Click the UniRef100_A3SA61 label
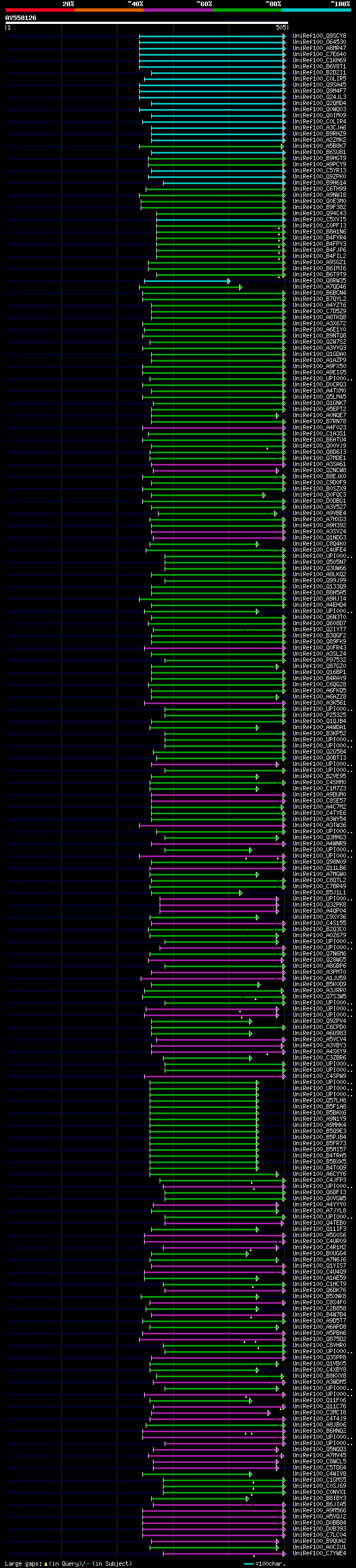This screenshot has height=1568, width=356. click(x=319, y=464)
